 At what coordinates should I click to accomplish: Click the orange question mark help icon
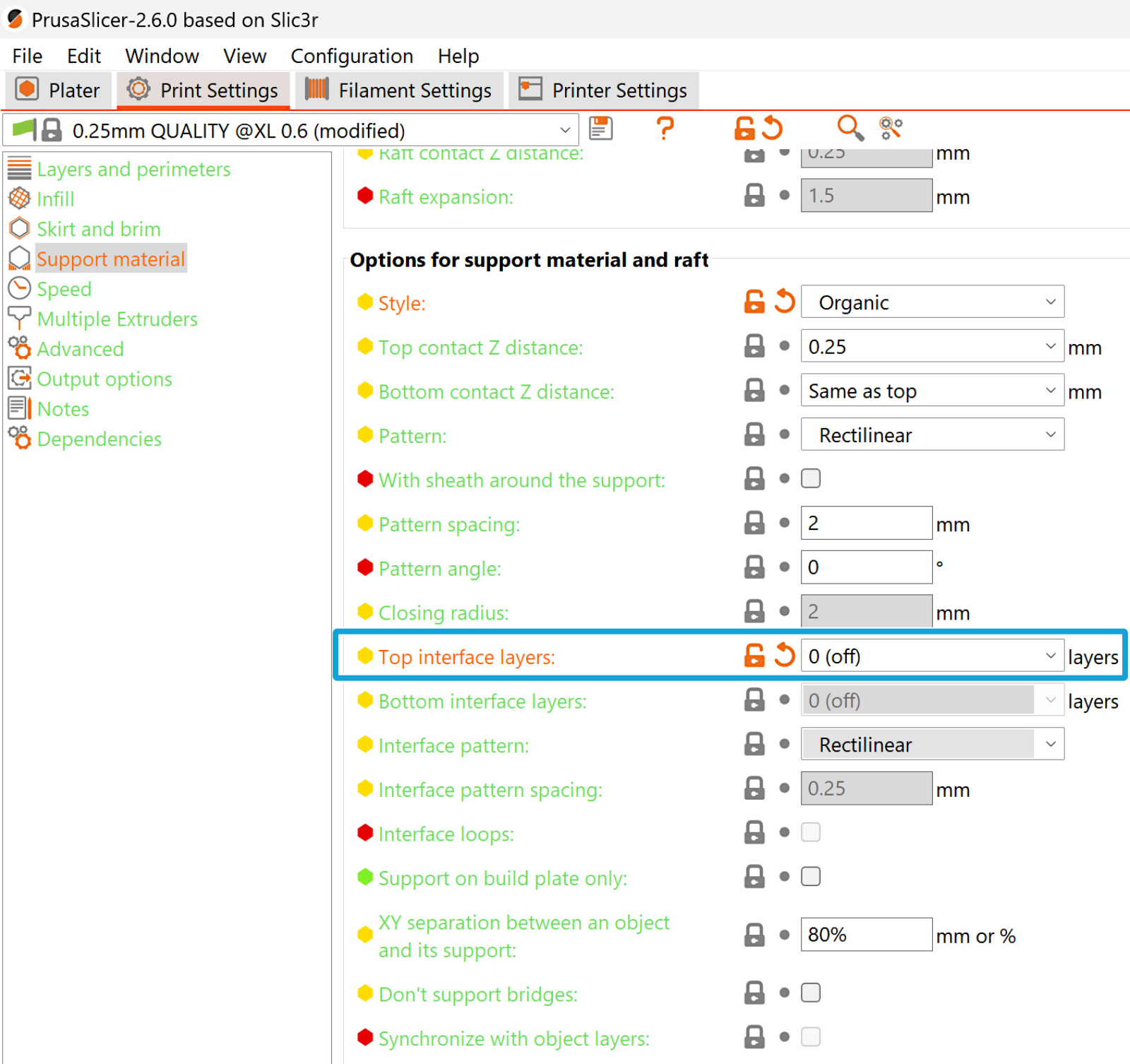pos(665,129)
